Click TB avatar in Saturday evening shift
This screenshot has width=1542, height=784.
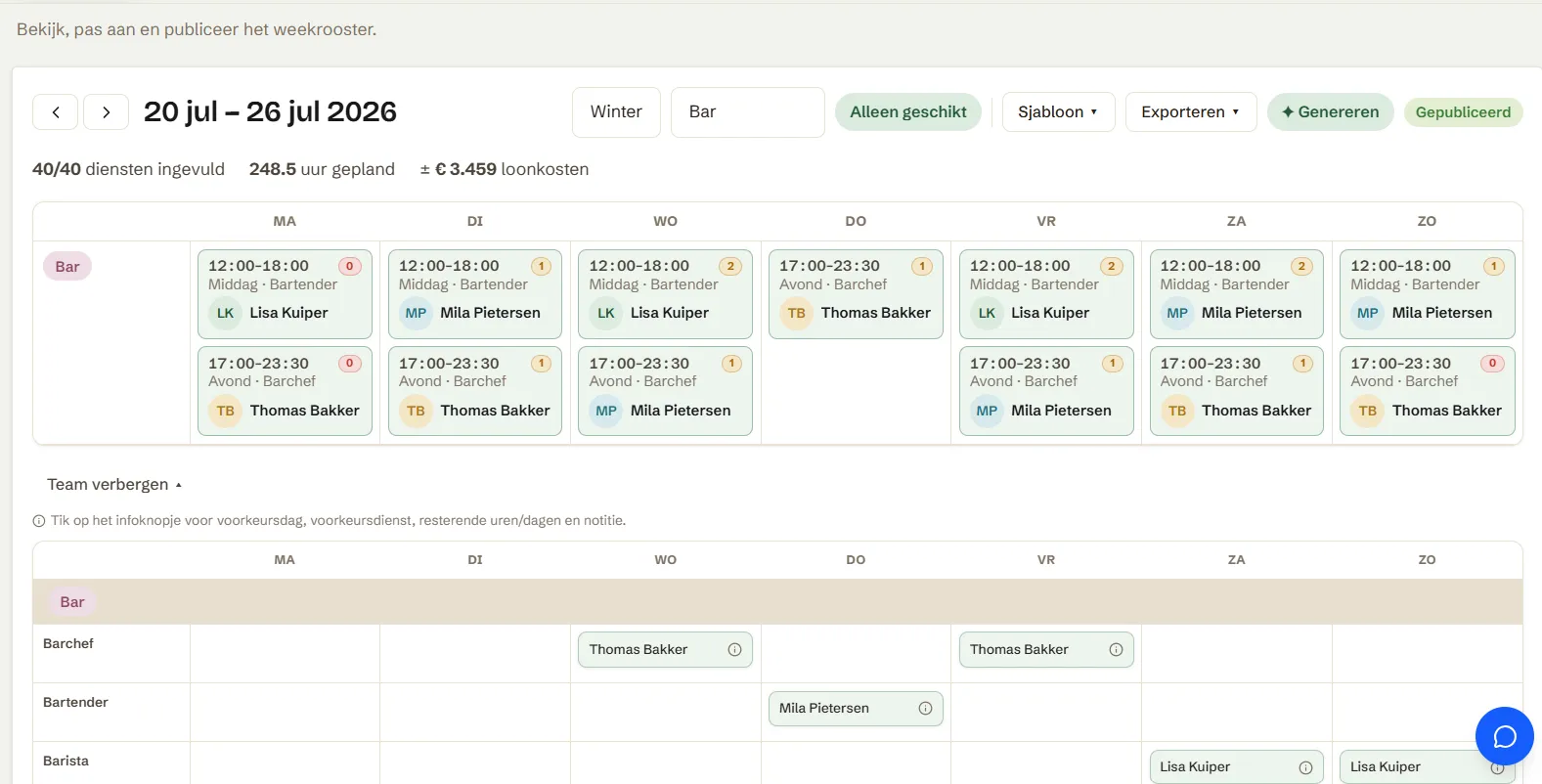1177,411
